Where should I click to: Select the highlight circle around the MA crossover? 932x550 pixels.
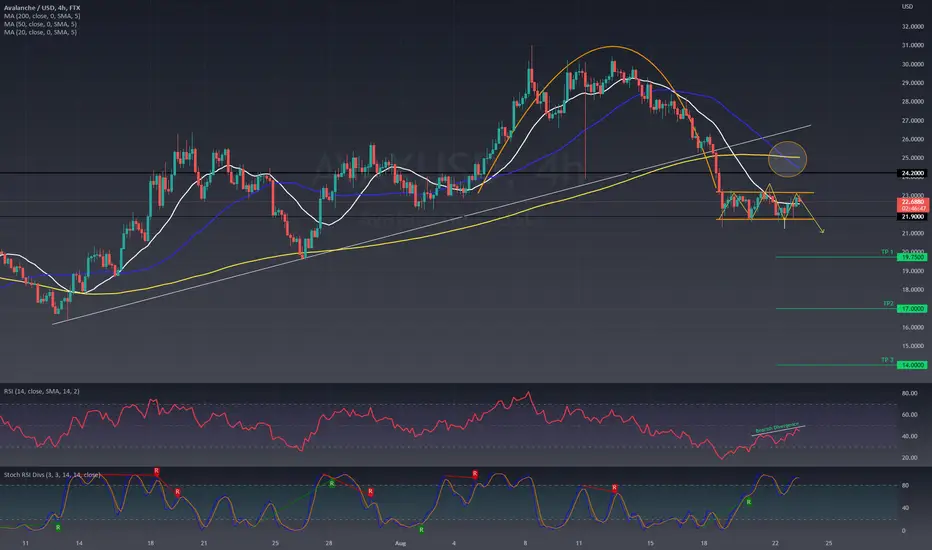[x=788, y=159]
